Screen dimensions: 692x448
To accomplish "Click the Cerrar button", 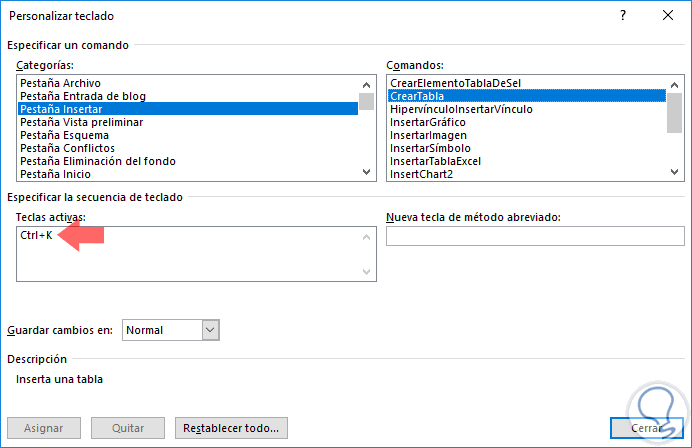I will (645, 428).
